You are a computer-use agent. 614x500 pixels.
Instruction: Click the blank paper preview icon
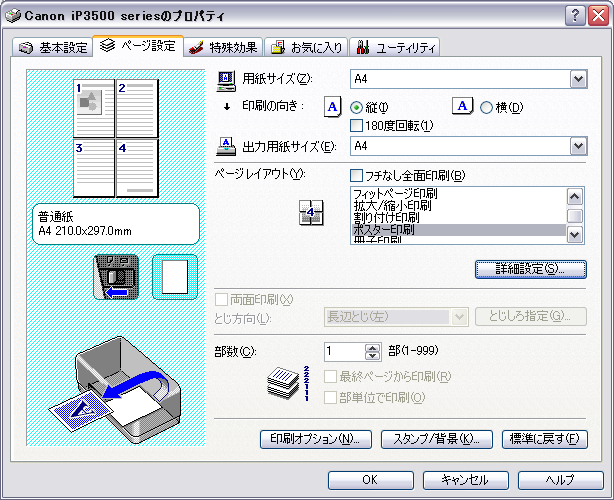click(175, 277)
